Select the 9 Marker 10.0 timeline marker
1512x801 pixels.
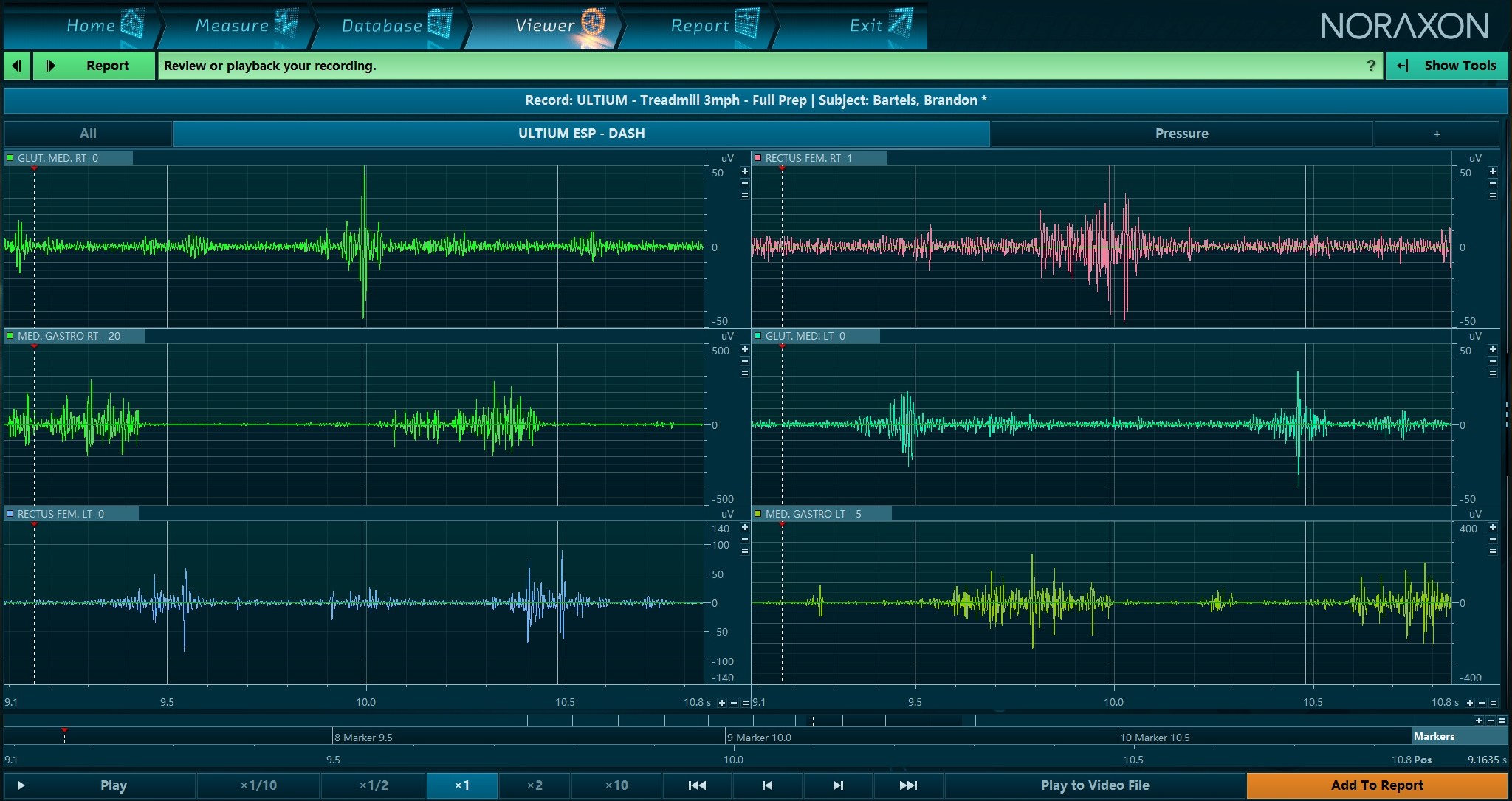pos(759,738)
